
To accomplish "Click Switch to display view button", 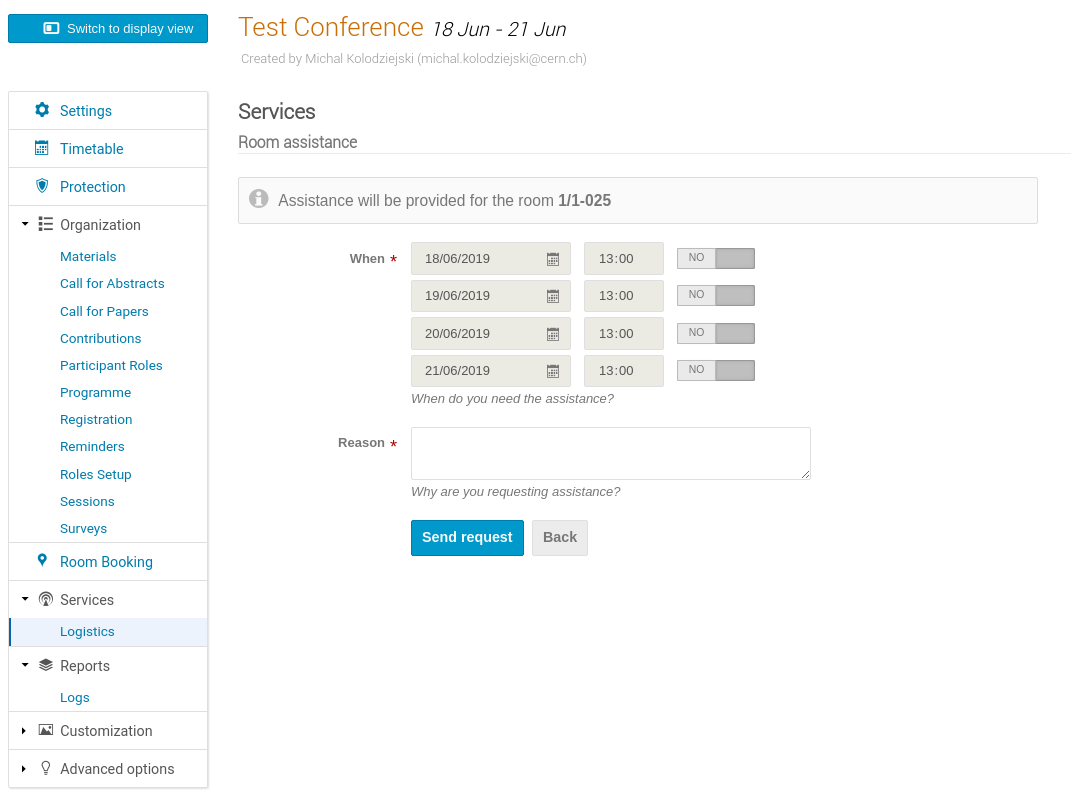I will 108,29.
